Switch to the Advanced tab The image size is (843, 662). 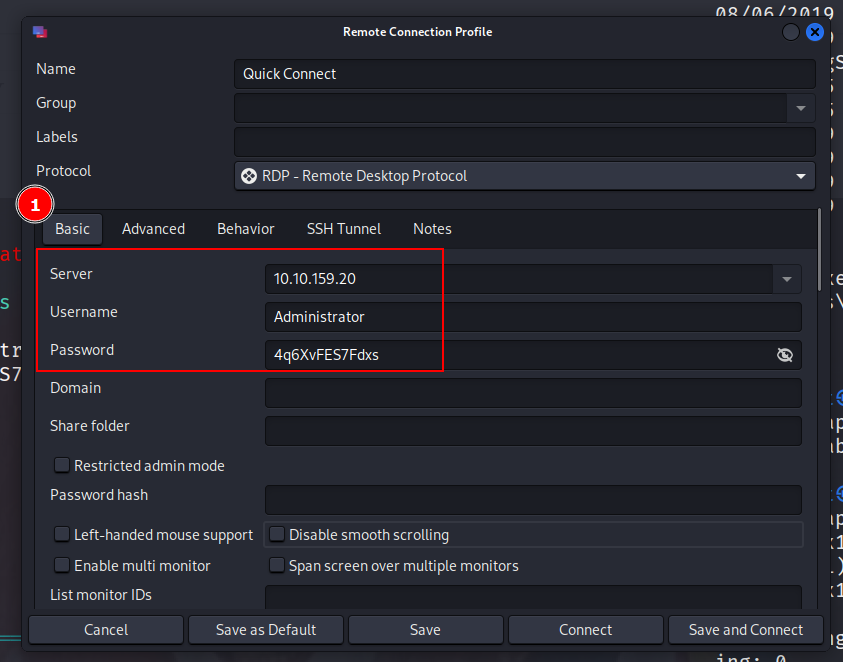(153, 229)
